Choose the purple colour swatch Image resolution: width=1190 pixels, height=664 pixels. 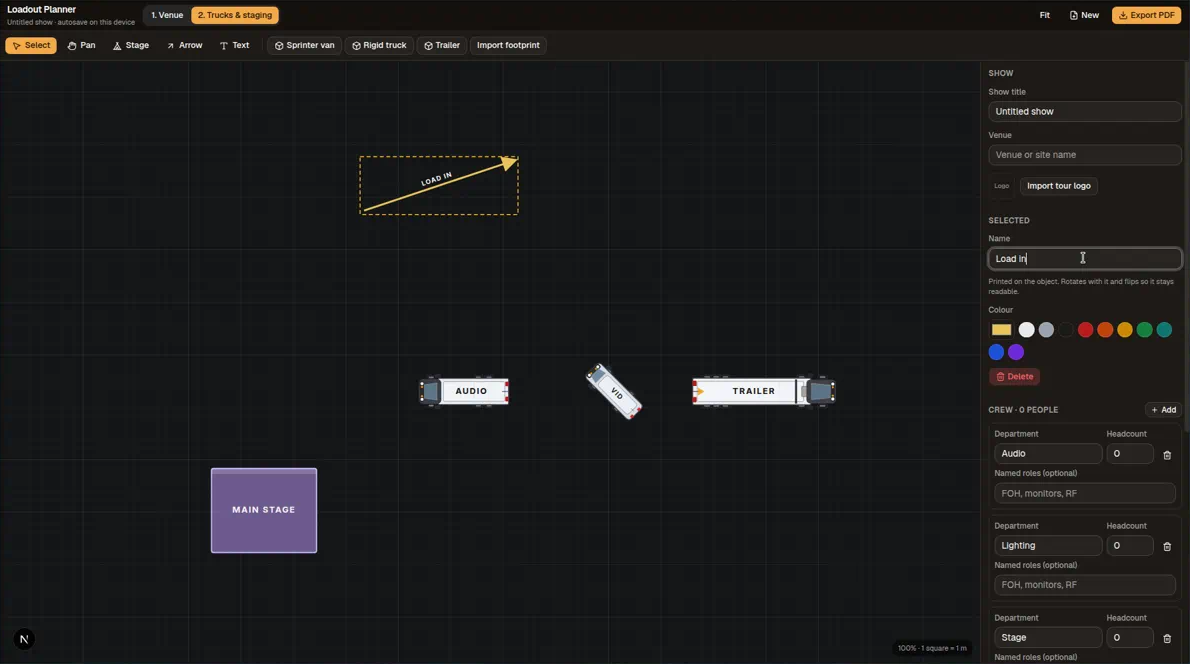tap(1016, 352)
